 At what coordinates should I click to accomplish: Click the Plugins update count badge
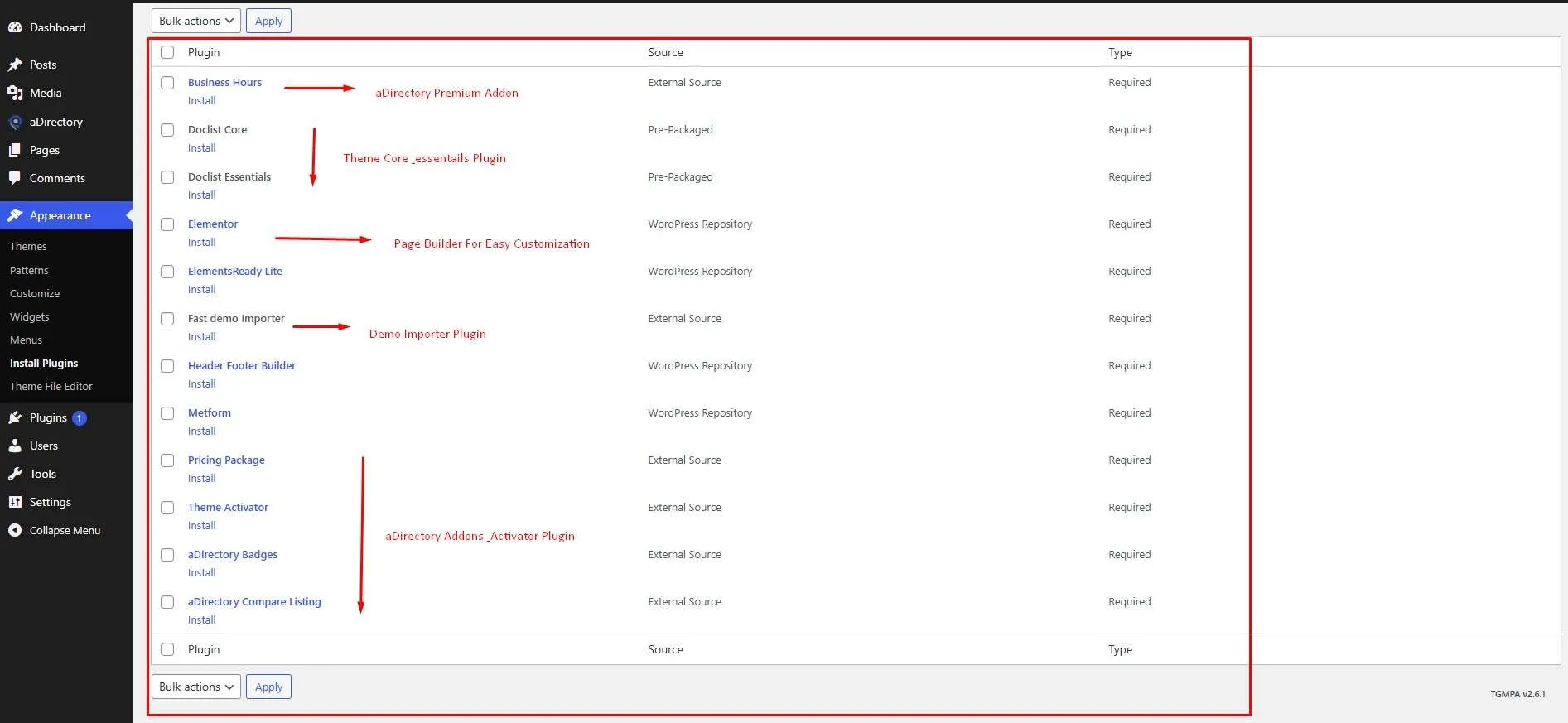(x=80, y=418)
